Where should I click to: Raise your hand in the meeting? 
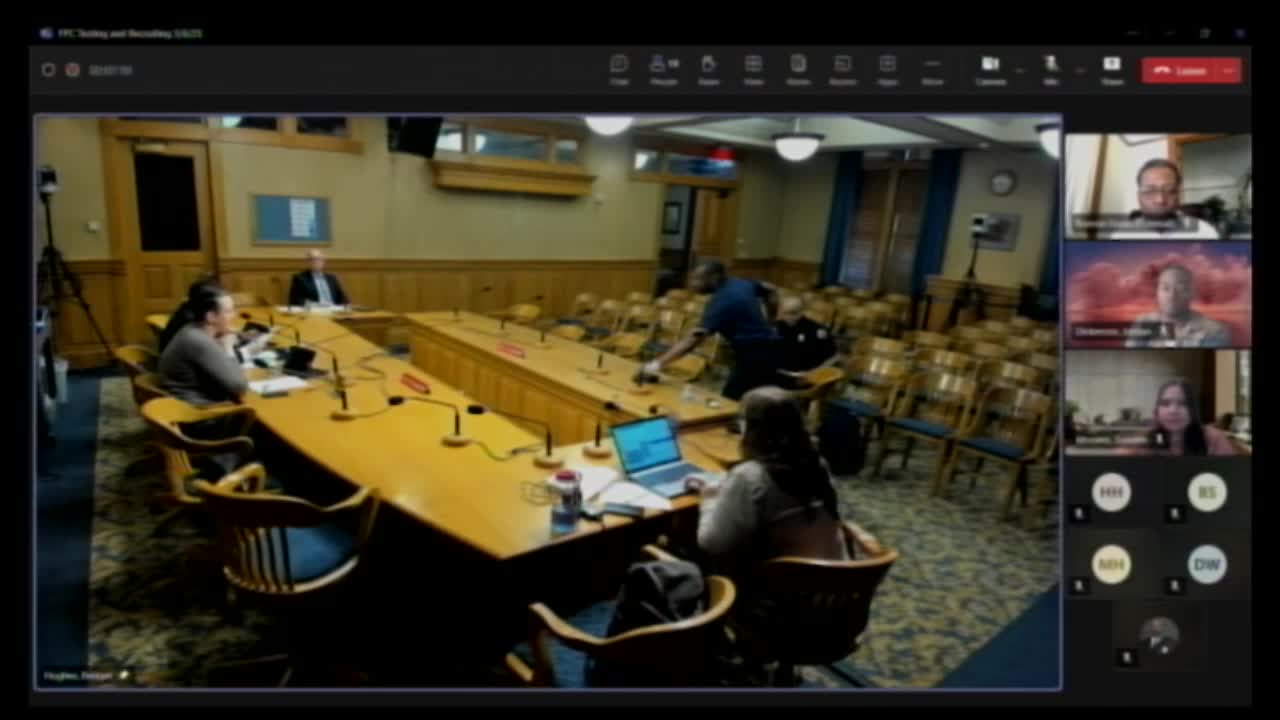point(708,69)
